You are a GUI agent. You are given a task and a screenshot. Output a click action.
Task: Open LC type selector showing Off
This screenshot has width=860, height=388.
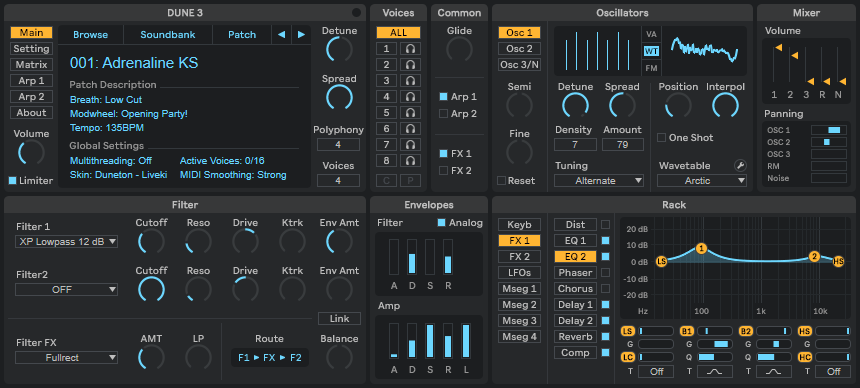pyautogui.click(x=655, y=372)
